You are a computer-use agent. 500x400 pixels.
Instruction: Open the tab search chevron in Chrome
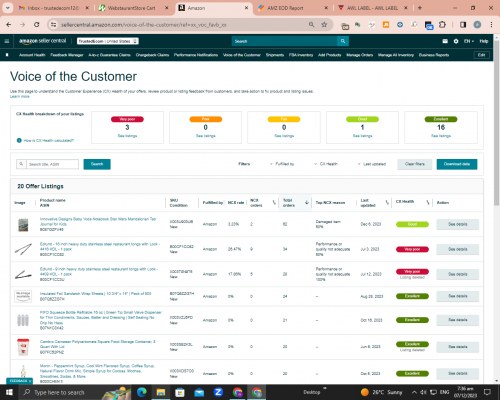(7, 8)
